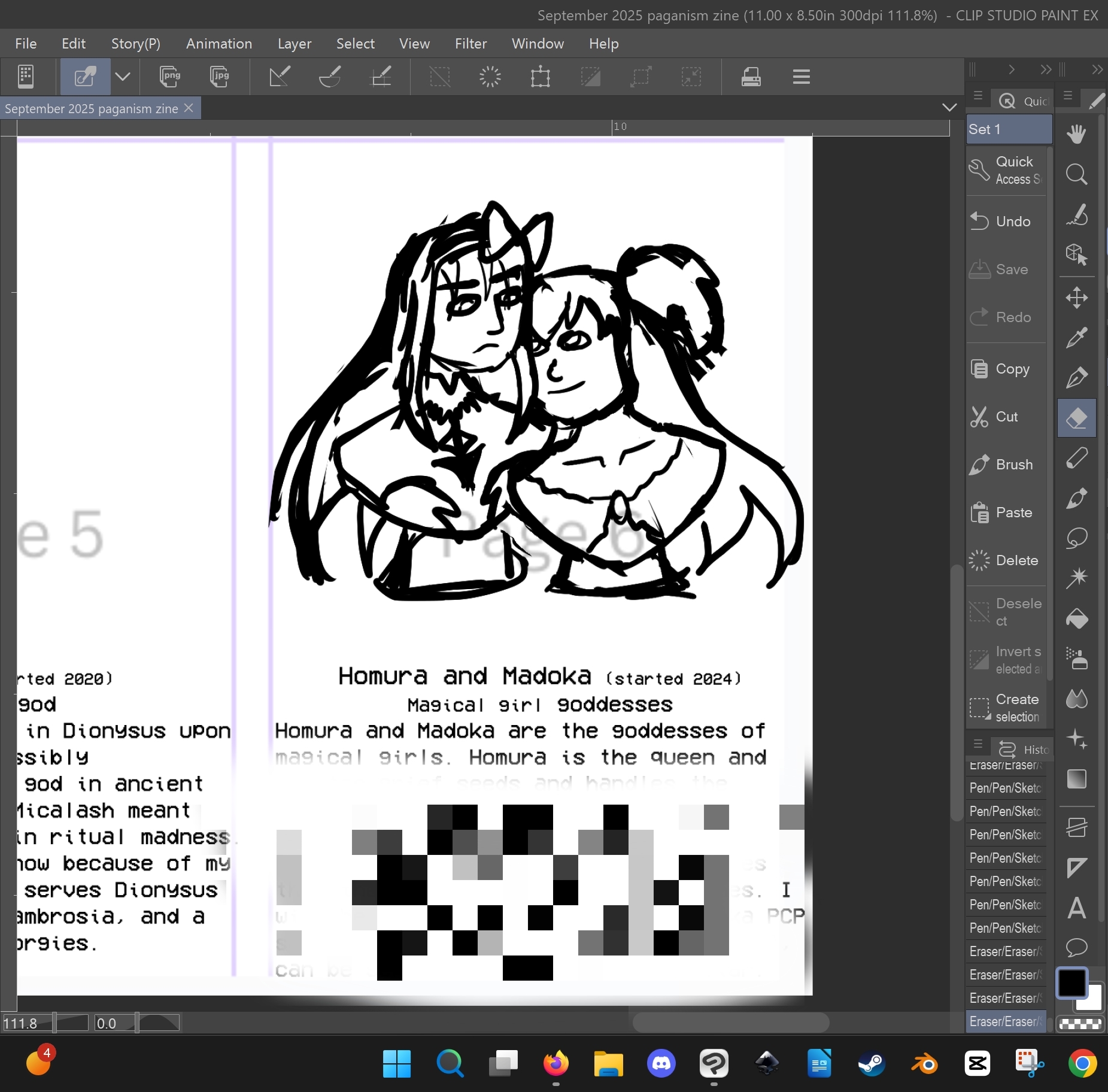This screenshot has height=1092, width=1108.
Task: Toggle snap to ruler in the toolbar
Action: tap(280, 77)
